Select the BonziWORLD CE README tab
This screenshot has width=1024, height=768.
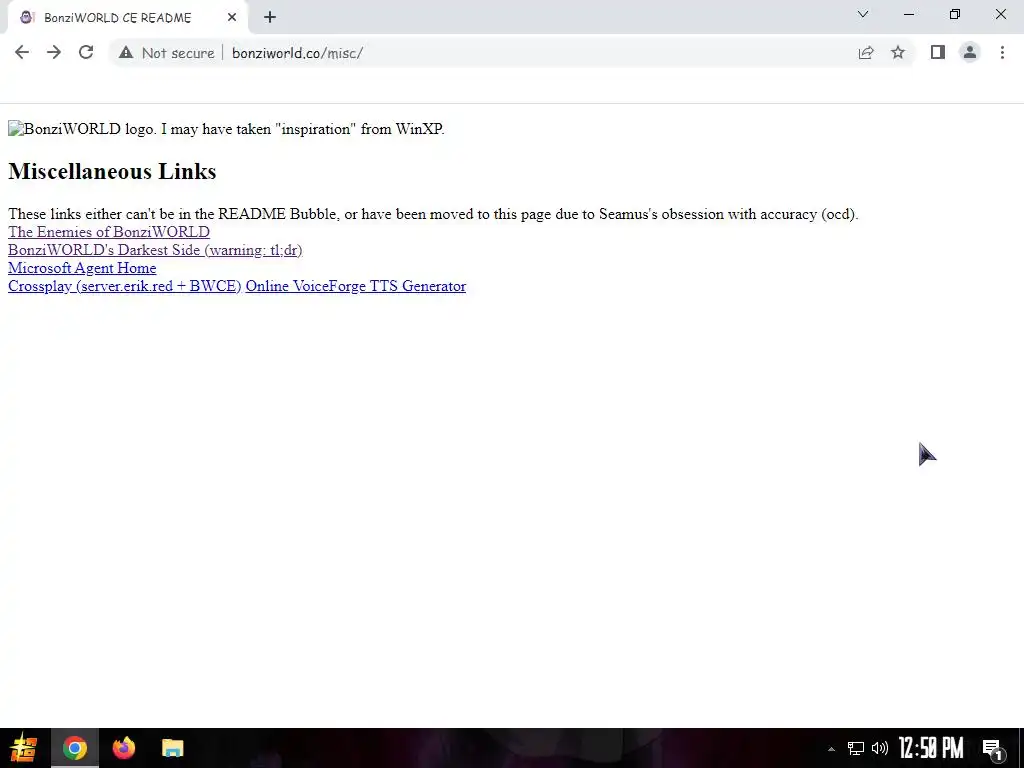[x=127, y=18]
